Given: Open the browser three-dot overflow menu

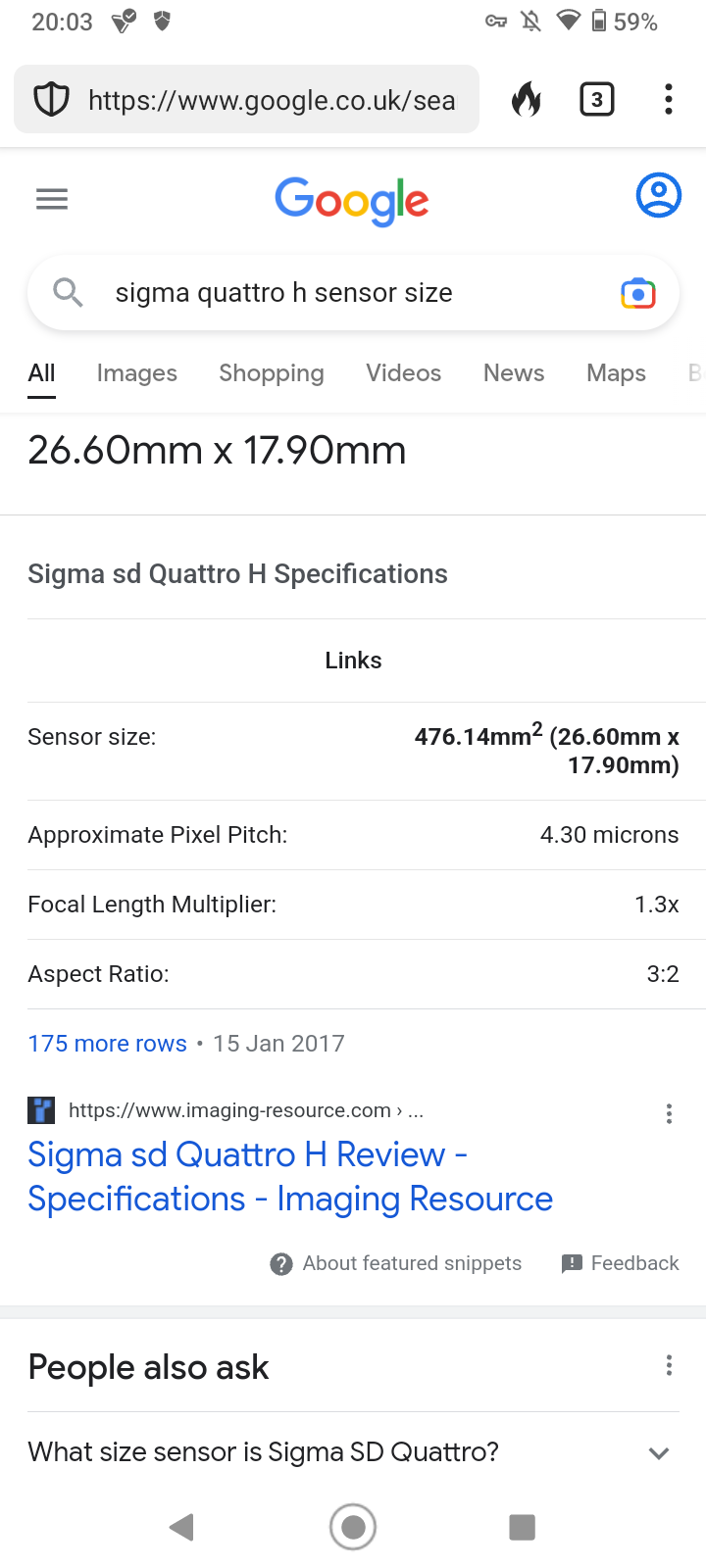Looking at the screenshot, I should coord(668,99).
